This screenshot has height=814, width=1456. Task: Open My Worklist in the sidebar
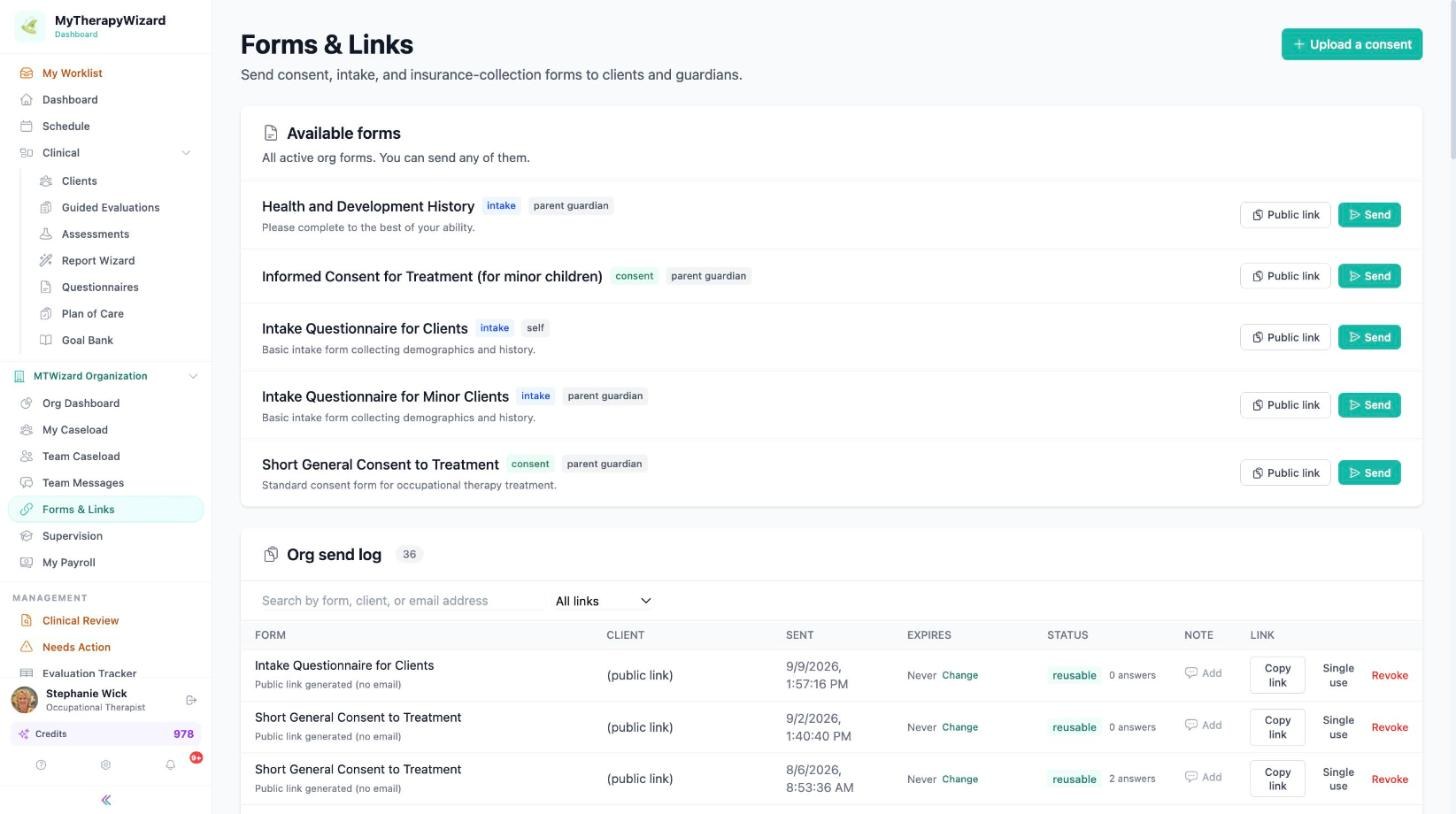click(x=72, y=73)
